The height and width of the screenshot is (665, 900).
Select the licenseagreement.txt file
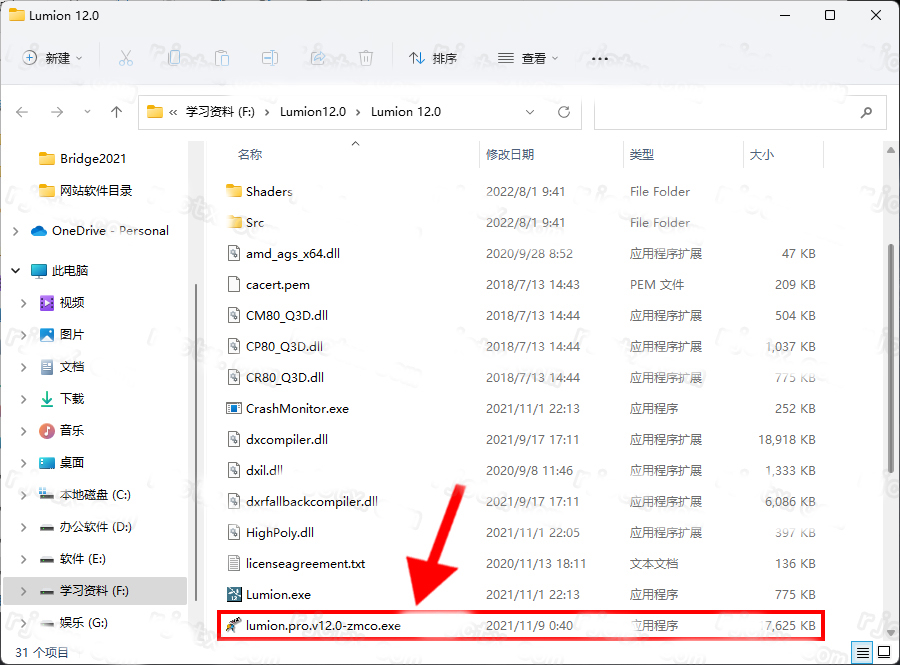305,563
